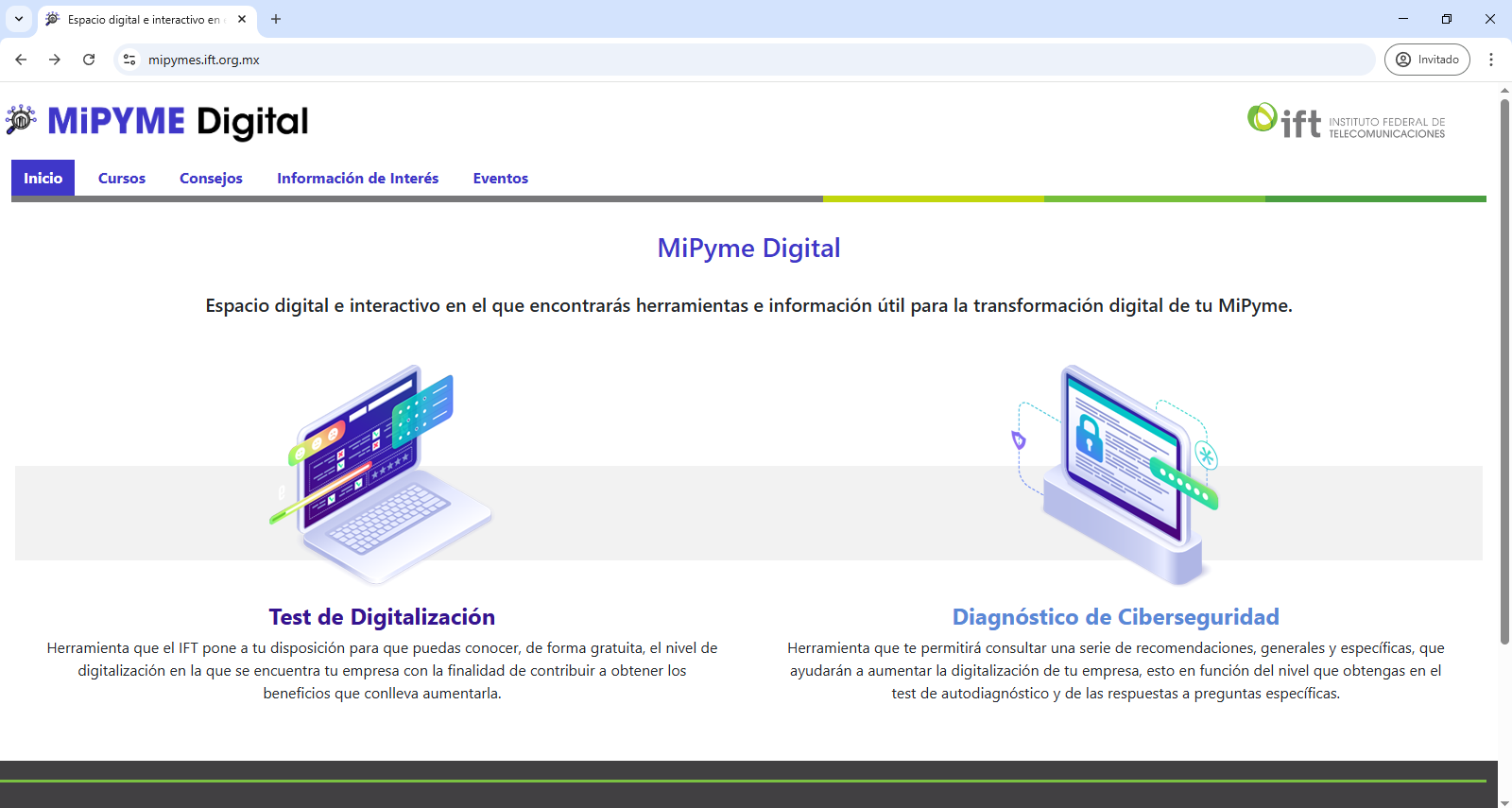Click the MiPyme Digital heading text
Screen dimensions: 1512x808
(x=748, y=248)
